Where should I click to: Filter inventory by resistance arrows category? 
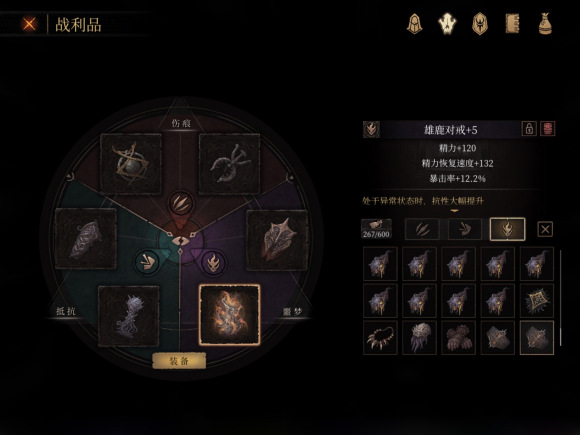[x=465, y=229]
